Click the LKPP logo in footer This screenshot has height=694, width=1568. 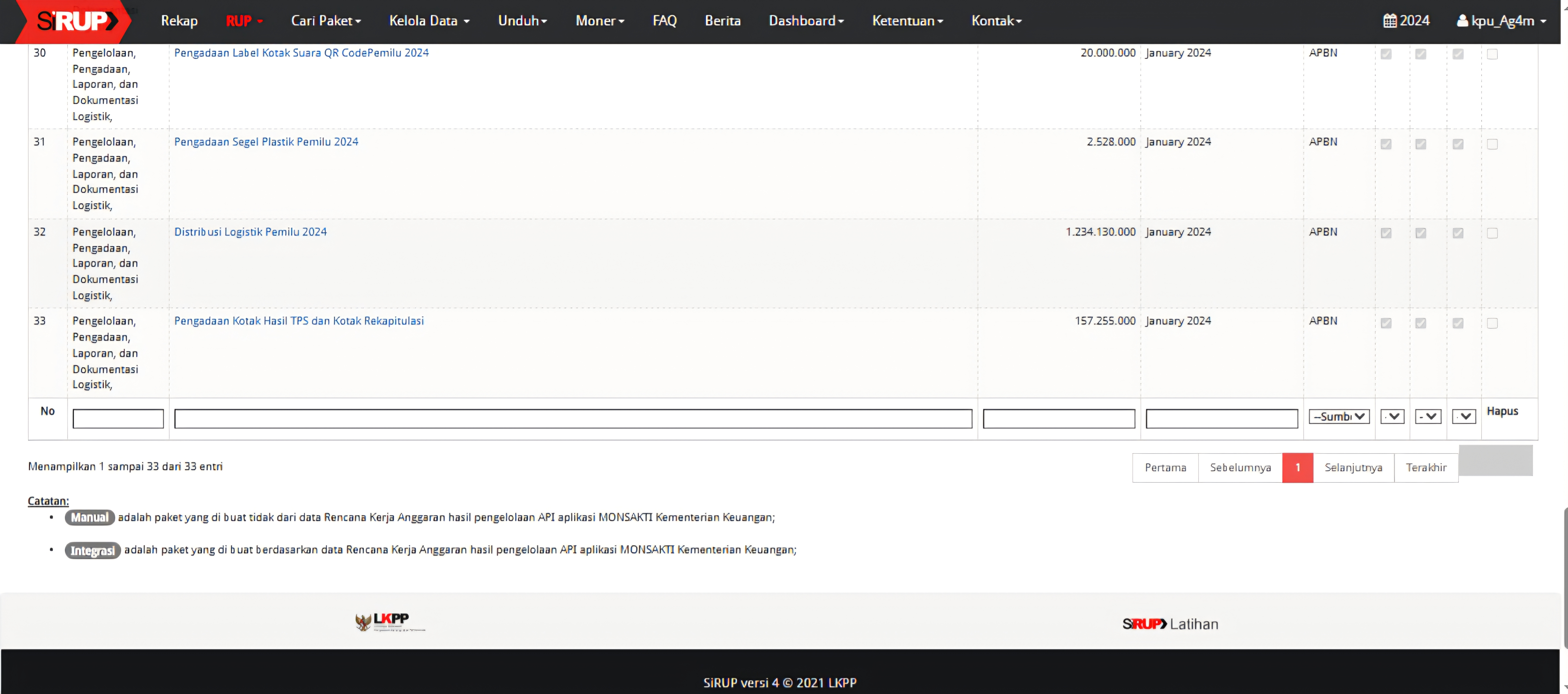pyautogui.click(x=390, y=622)
